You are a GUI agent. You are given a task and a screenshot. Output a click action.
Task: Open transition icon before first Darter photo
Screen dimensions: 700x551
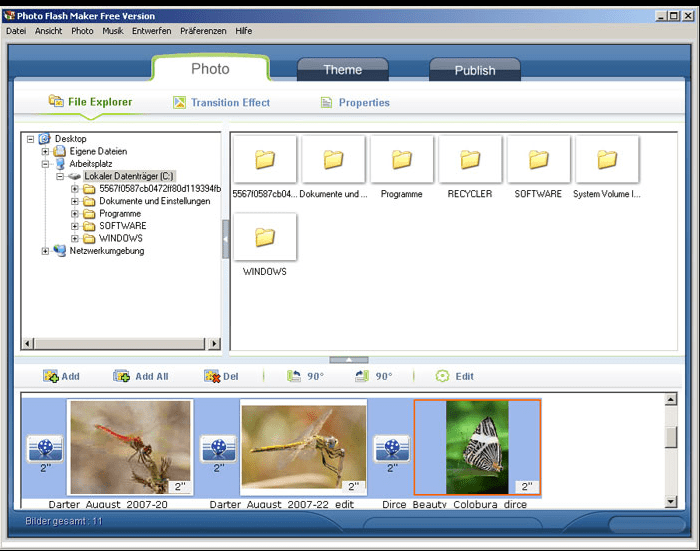click(45, 448)
